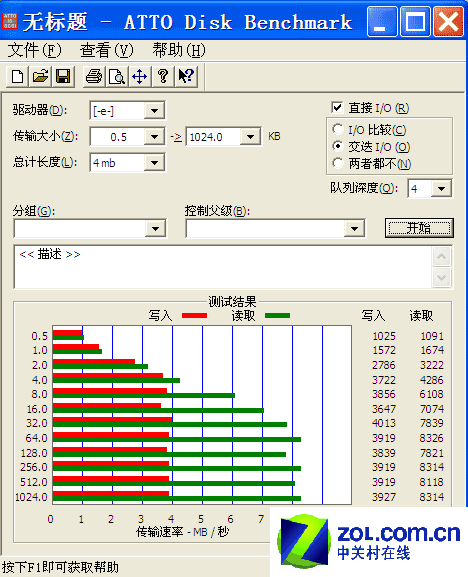Open the 驱动器 drive dropdown

click(x=154, y=110)
